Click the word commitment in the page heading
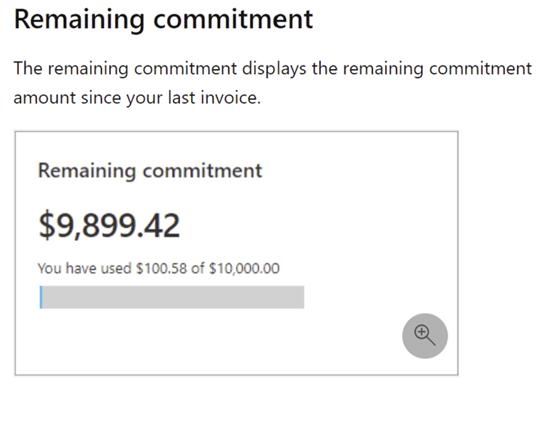Viewport: 554px width, 422px height. click(x=233, y=19)
